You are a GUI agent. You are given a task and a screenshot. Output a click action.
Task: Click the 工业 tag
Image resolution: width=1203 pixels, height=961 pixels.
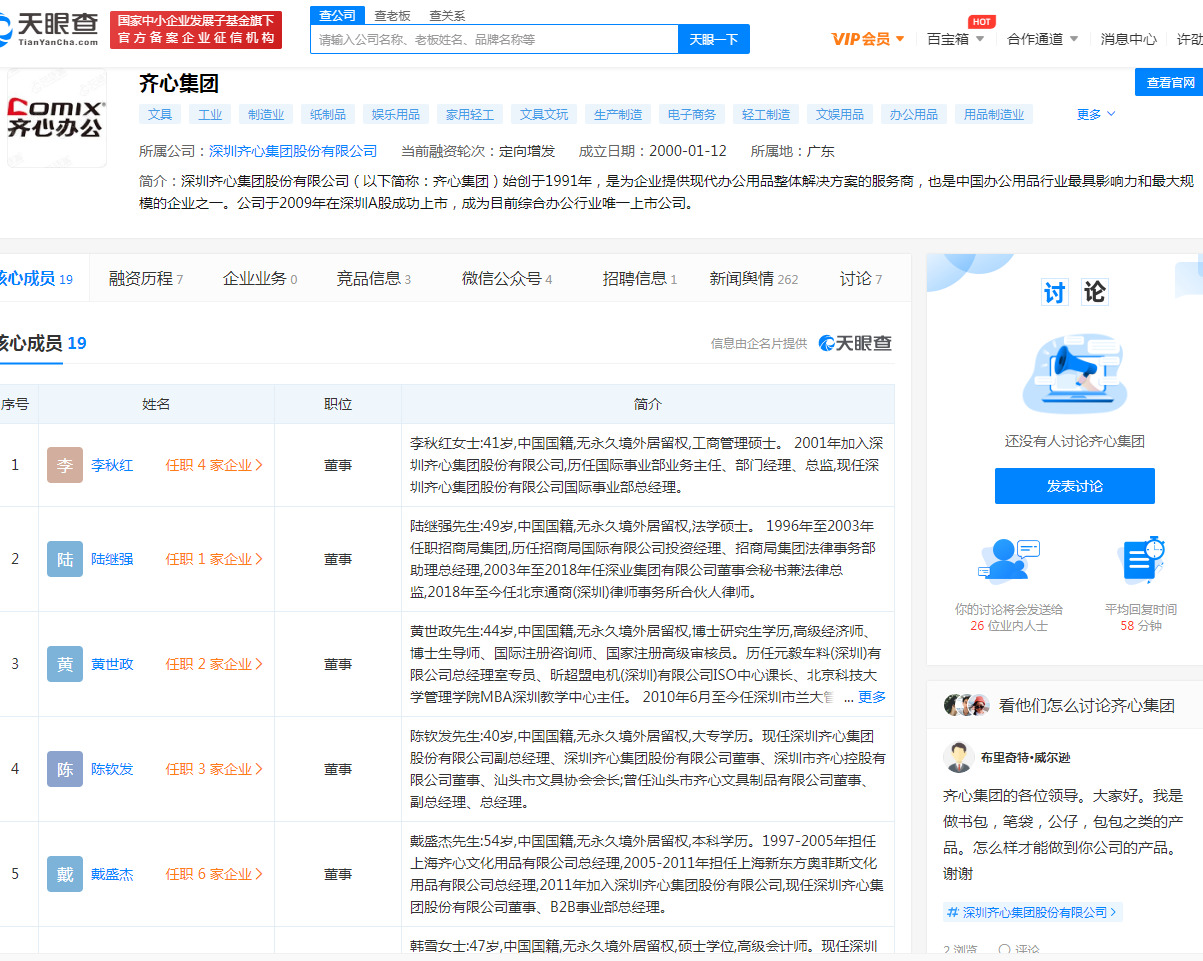tap(210, 114)
